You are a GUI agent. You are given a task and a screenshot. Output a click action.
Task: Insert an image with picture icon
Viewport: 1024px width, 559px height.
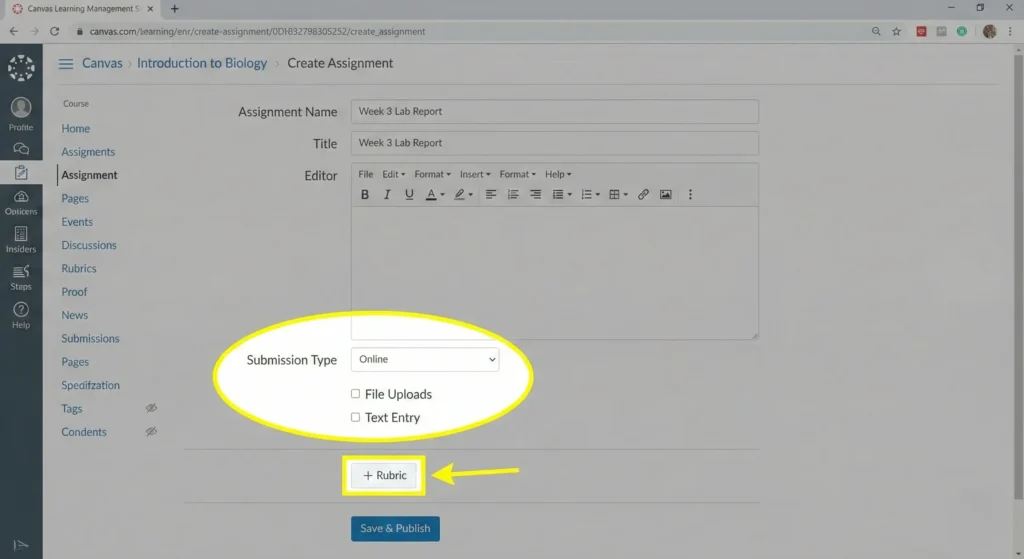(665, 195)
